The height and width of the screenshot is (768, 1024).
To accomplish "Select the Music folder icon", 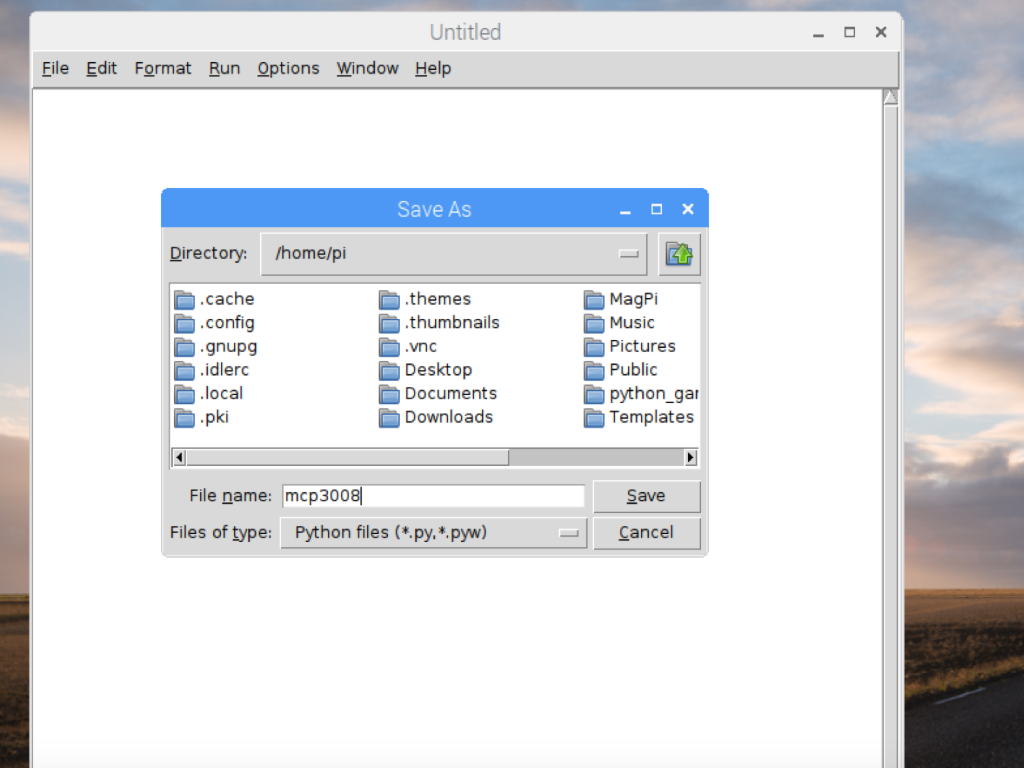I will click(x=594, y=323).
